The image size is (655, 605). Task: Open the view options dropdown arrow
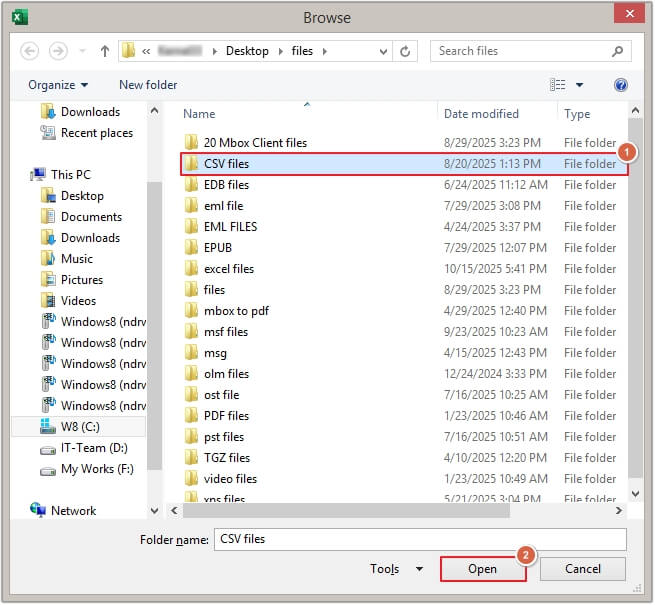point(579,85)
